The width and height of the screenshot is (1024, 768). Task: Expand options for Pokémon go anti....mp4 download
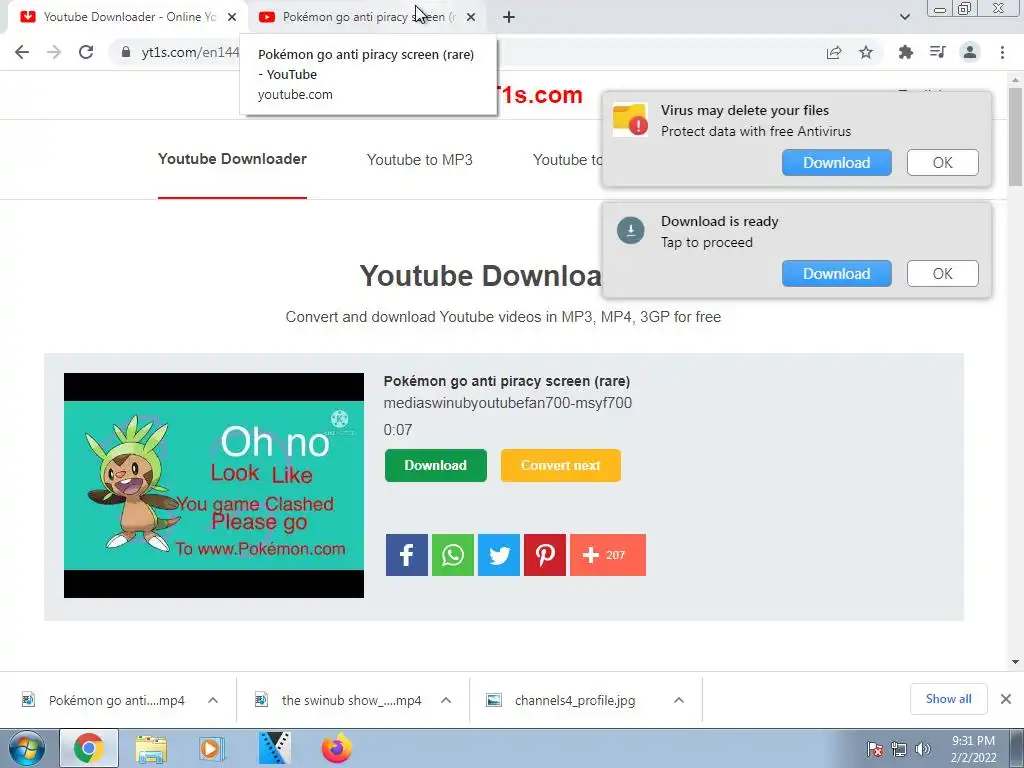click(x=213, y=700)
